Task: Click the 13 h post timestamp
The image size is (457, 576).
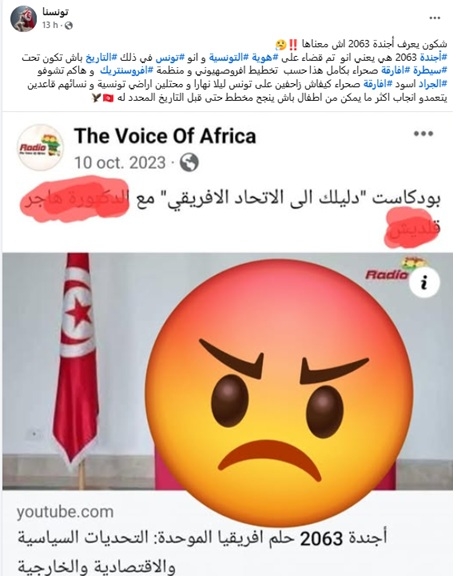Action: coord(50,25)
